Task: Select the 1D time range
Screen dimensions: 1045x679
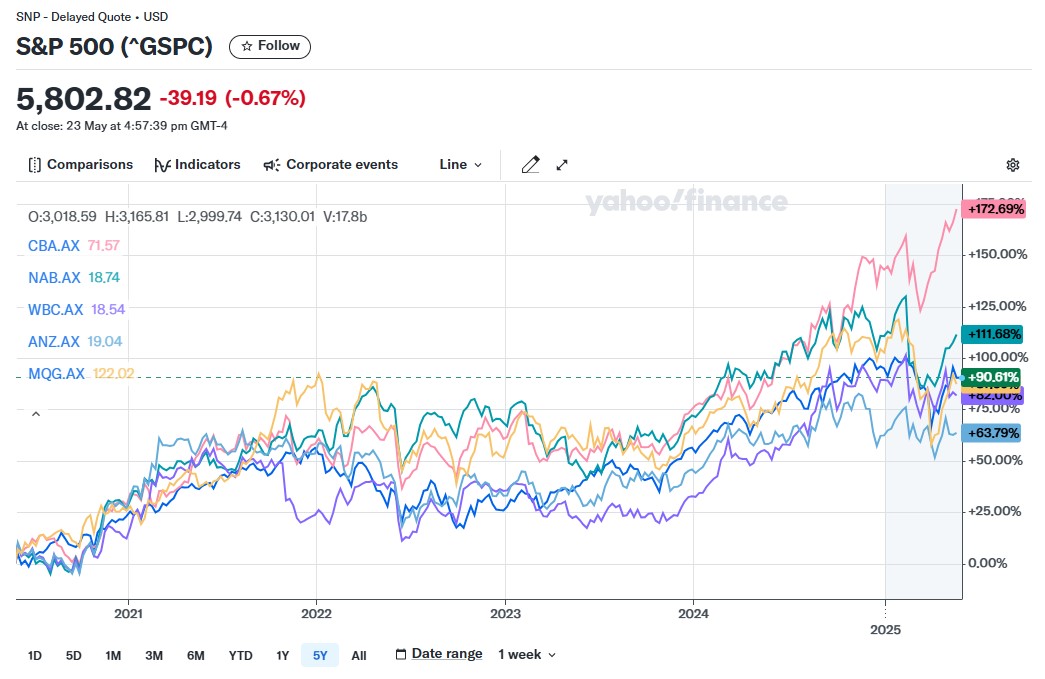Action: [x=35, y=656]
